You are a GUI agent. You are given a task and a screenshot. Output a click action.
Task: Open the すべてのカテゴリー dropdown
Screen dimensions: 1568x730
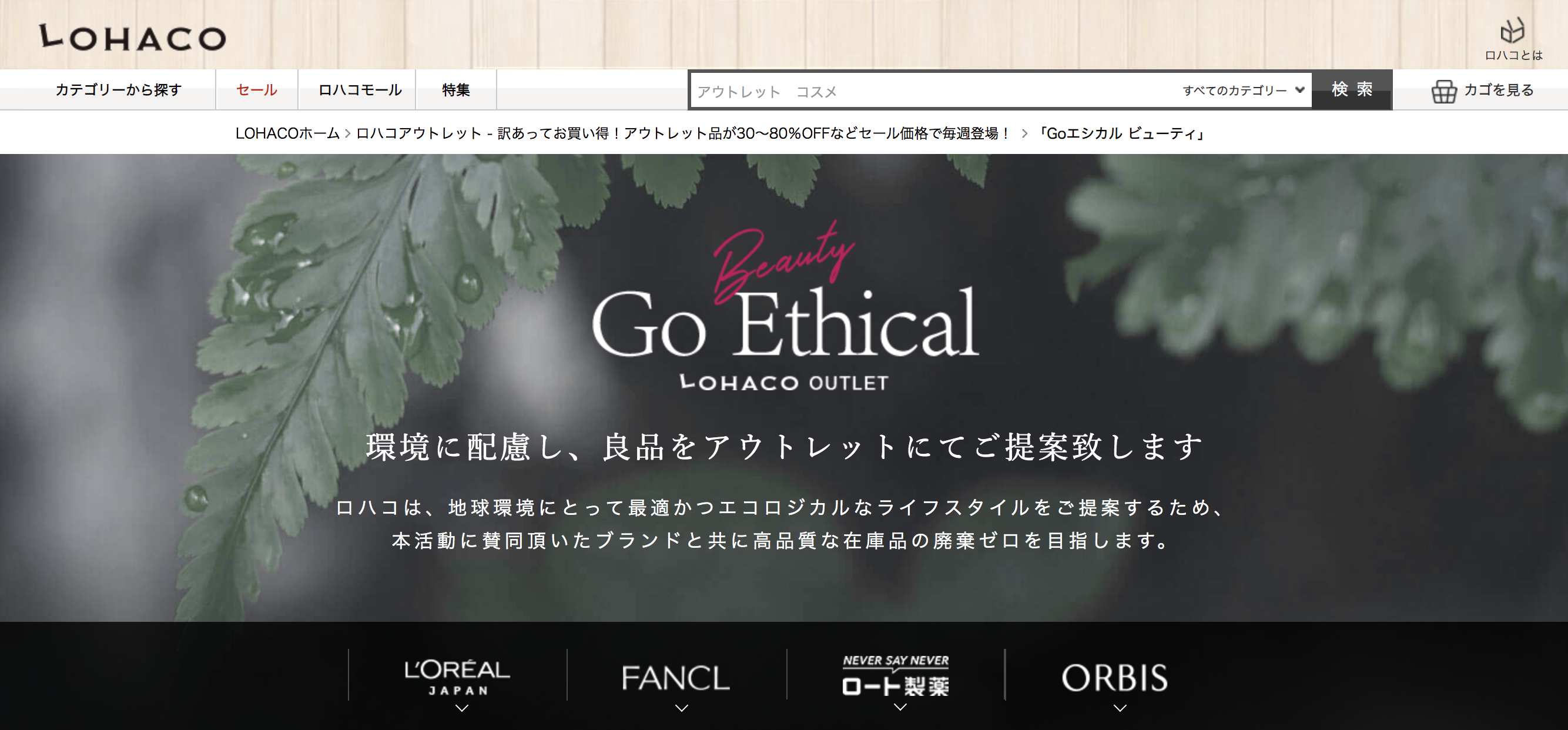click(x=1243, y=90)
